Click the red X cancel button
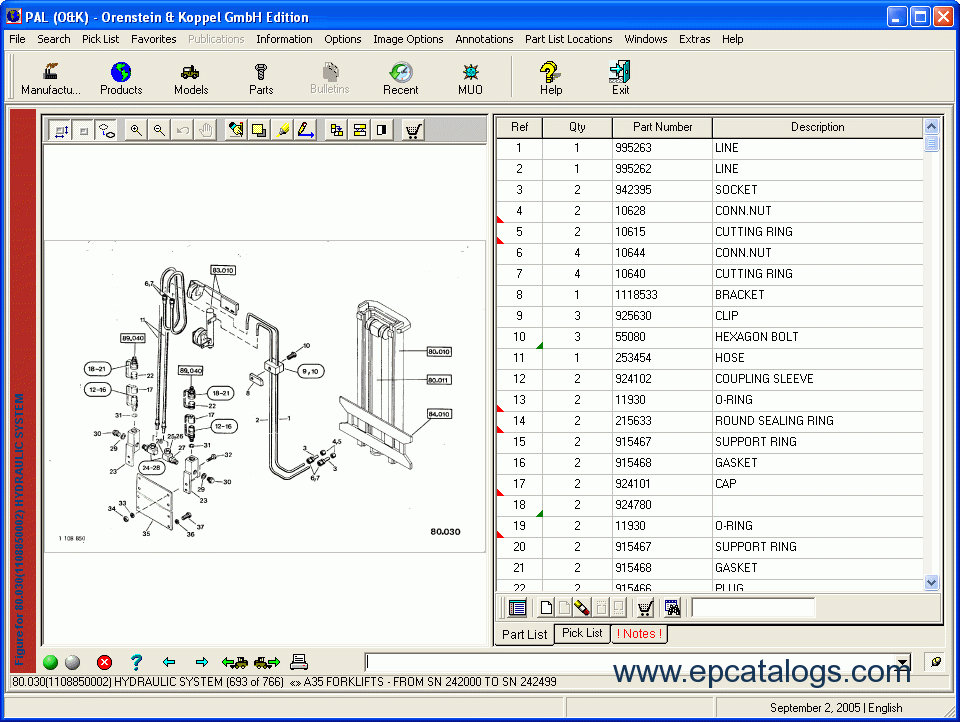960x722 pixels. click(x=105, y=662)
